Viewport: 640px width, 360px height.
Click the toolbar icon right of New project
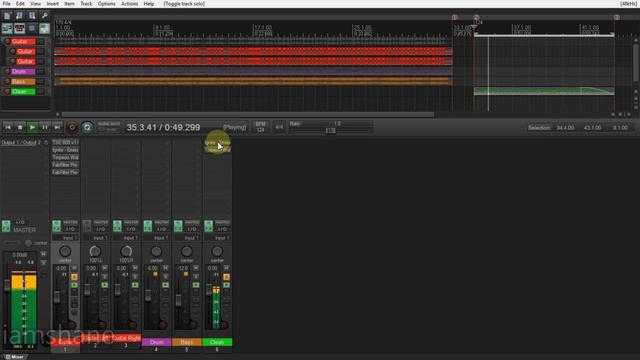[x=20, y=16]
